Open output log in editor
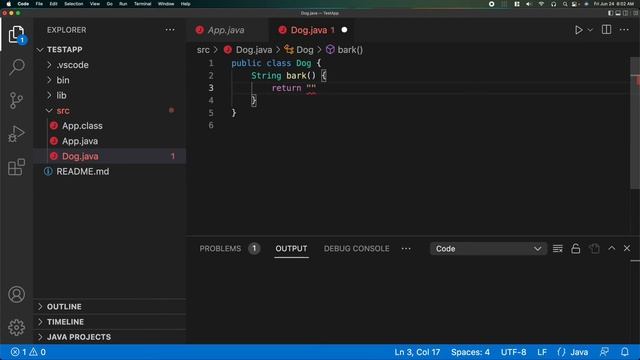640x360 pixels. click(594, 249)
